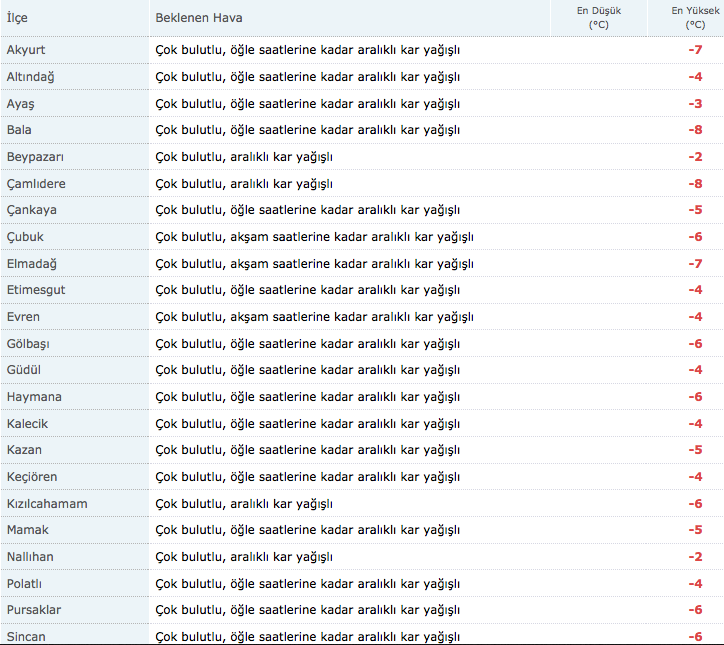724x645 pixels.
Task: Select the Altındağ district name
Action: (x=31, y=77)
